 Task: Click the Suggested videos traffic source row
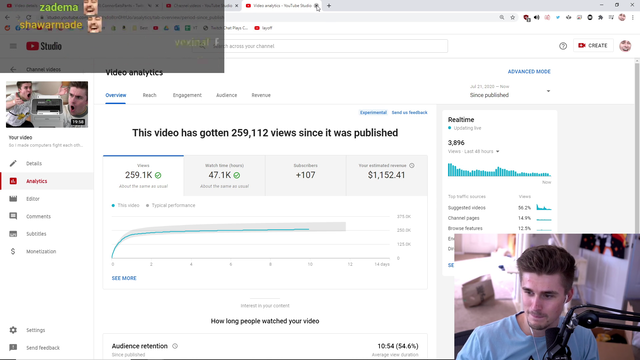pyautogui.click(x=500, y=207)
